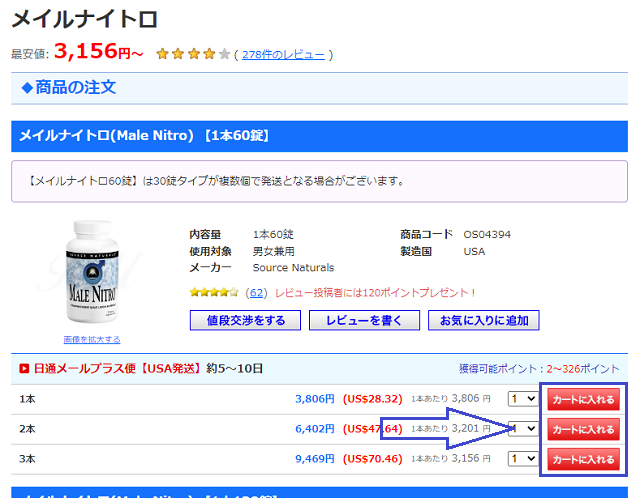Click the 3,806円 price

pos(315,399)
